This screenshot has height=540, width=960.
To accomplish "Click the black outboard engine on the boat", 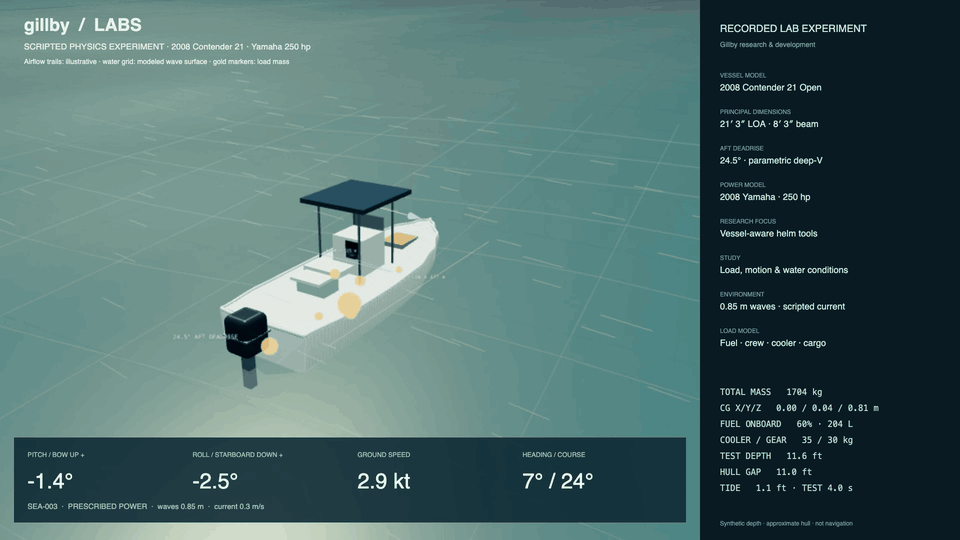I will 246,333.
